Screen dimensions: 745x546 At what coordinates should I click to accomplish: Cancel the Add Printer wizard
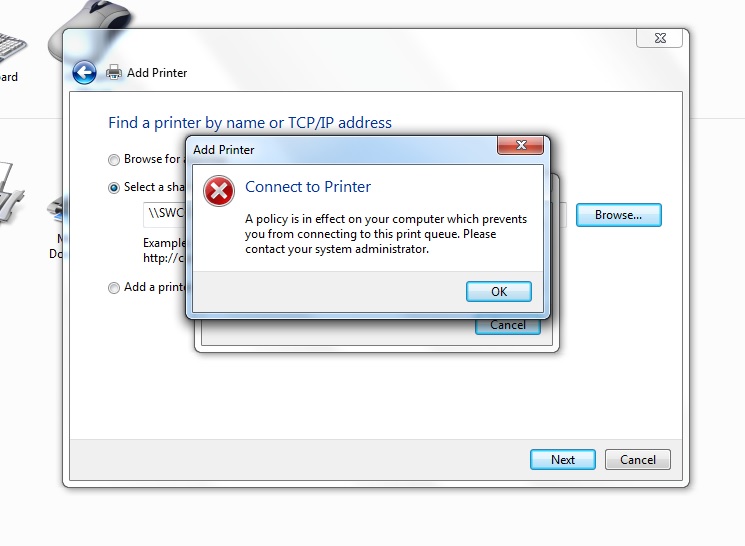[x=638, y=460]
